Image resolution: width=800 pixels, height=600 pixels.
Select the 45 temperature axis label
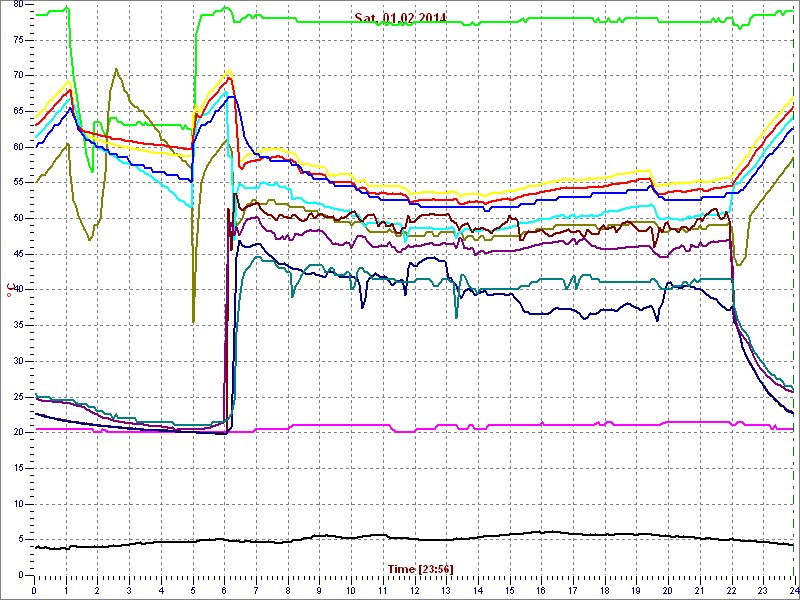(x=16, y=255)
